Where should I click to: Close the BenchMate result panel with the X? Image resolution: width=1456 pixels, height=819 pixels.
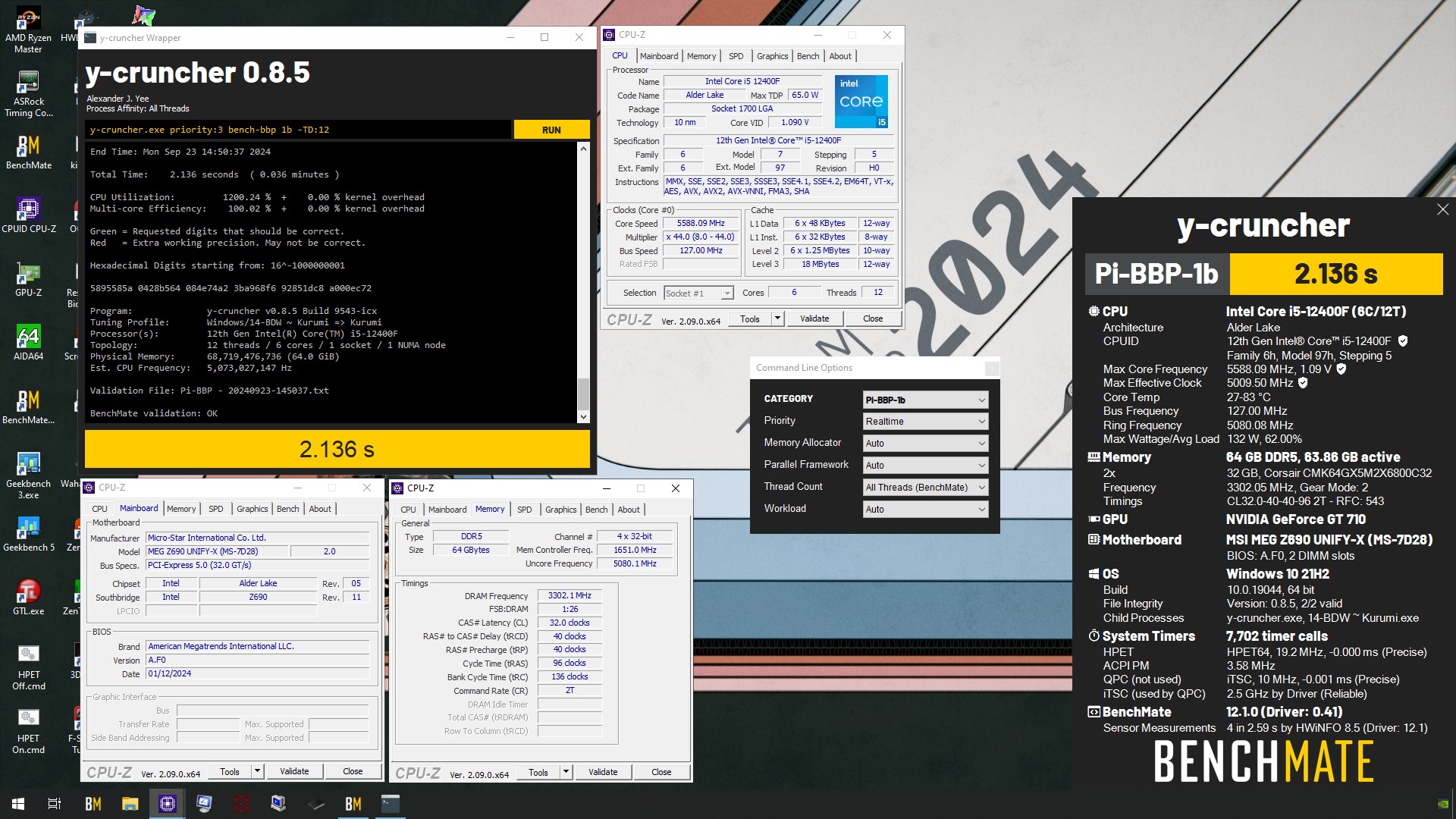(1442, 209)
